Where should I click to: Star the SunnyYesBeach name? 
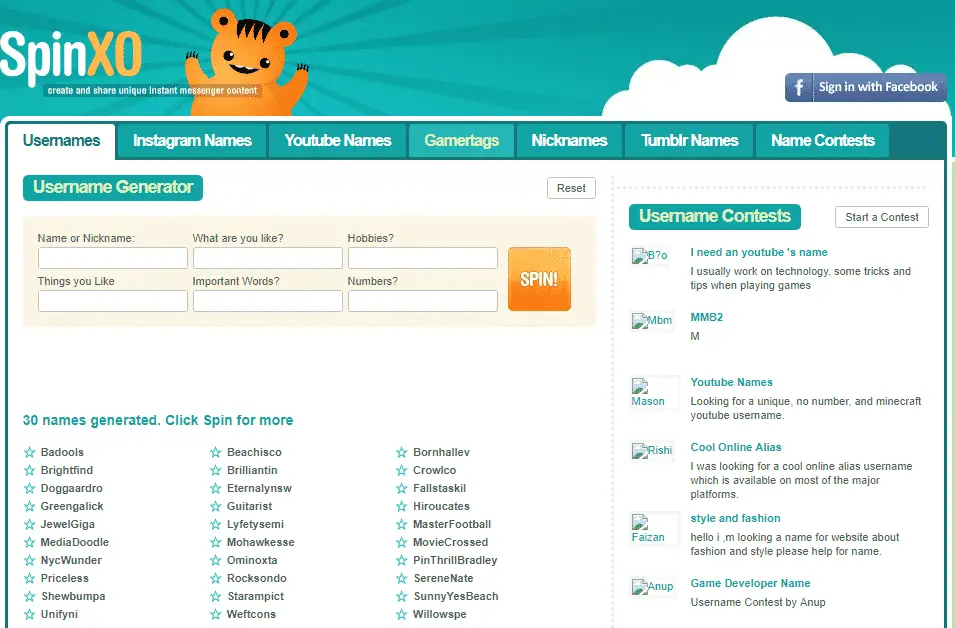(401, 597)
